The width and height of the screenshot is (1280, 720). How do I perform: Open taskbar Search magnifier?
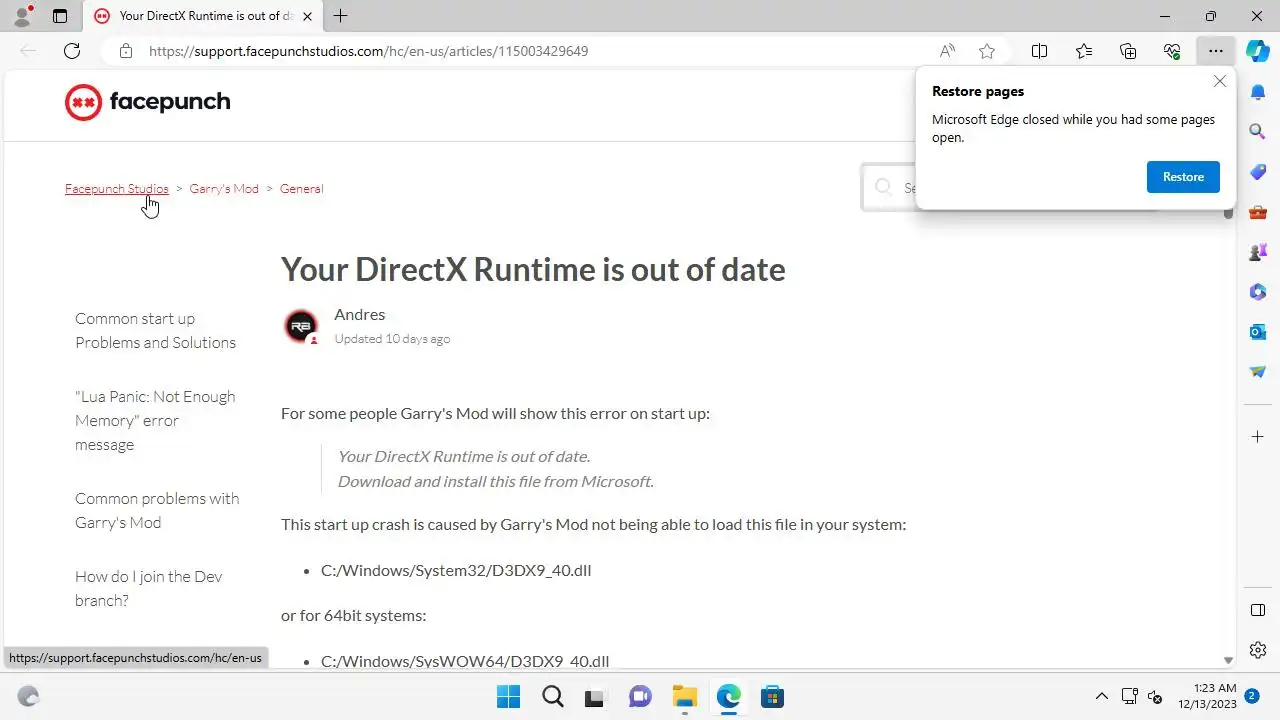tap(552, 697)
